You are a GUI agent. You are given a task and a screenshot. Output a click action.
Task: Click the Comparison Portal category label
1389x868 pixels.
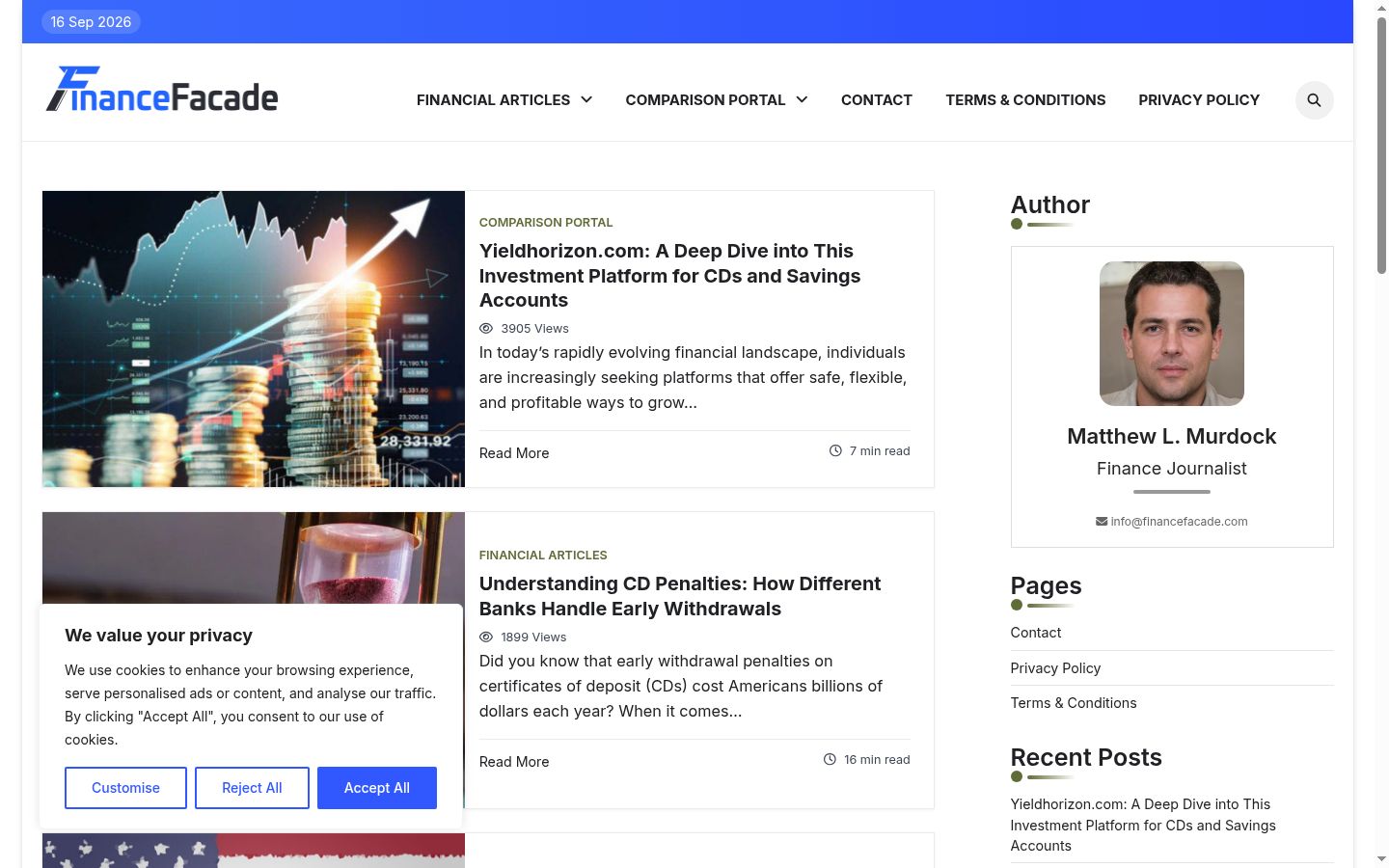[x=546, y=223]
